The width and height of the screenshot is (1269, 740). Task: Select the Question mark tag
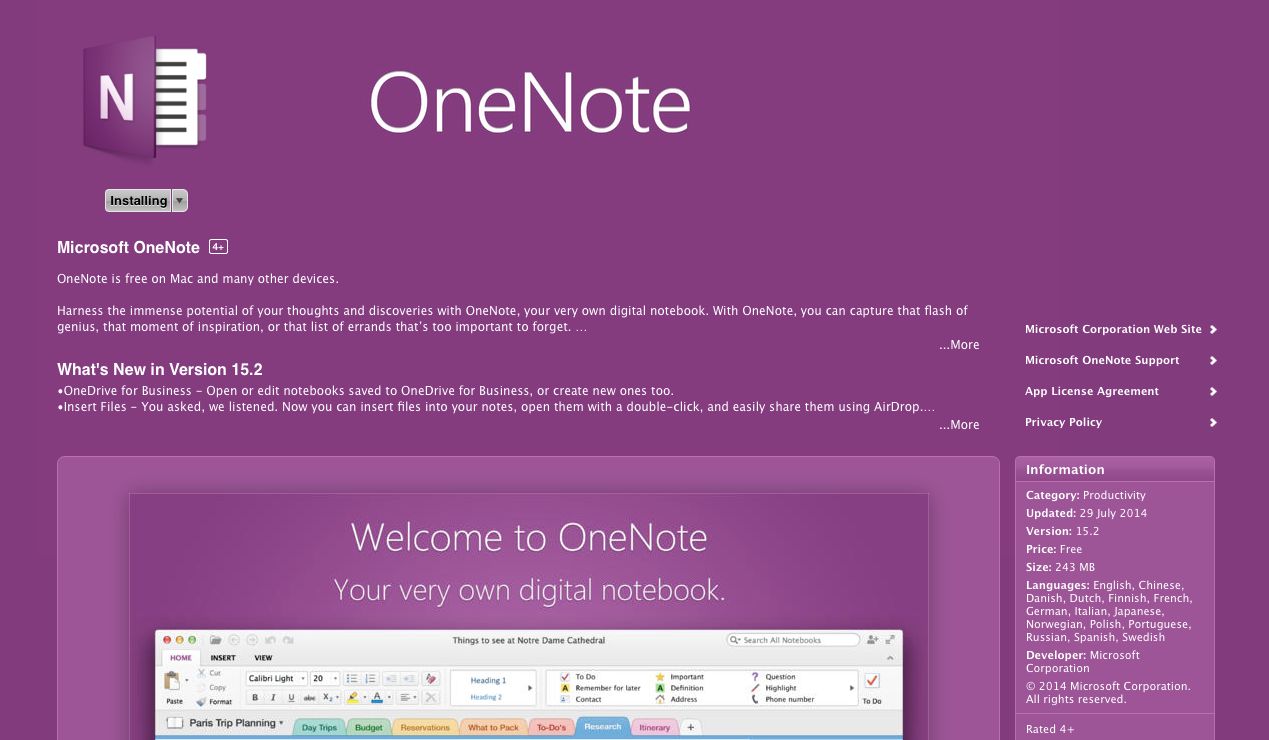coord(755,677)
